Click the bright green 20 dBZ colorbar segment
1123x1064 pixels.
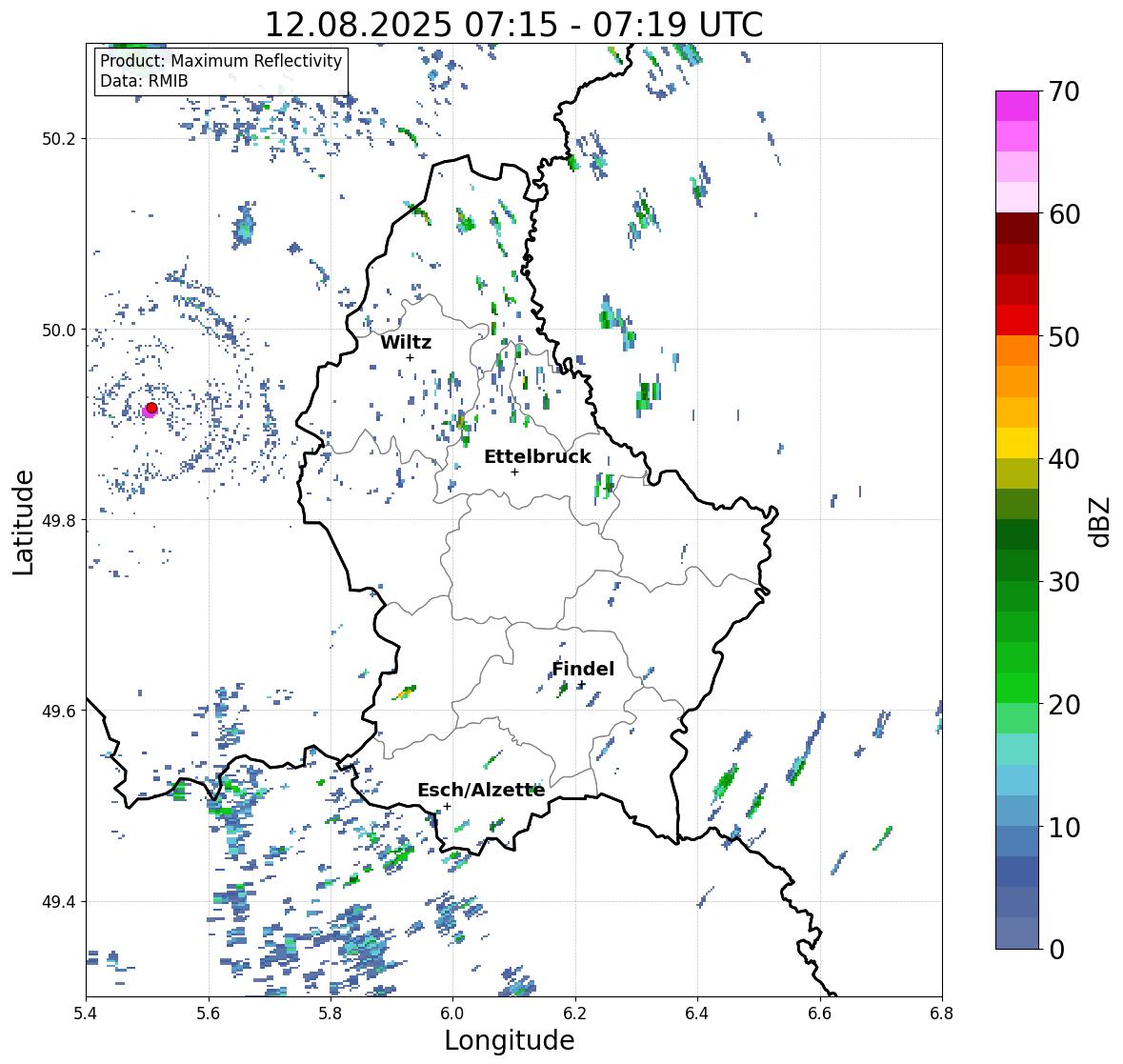pos(1017,688)
